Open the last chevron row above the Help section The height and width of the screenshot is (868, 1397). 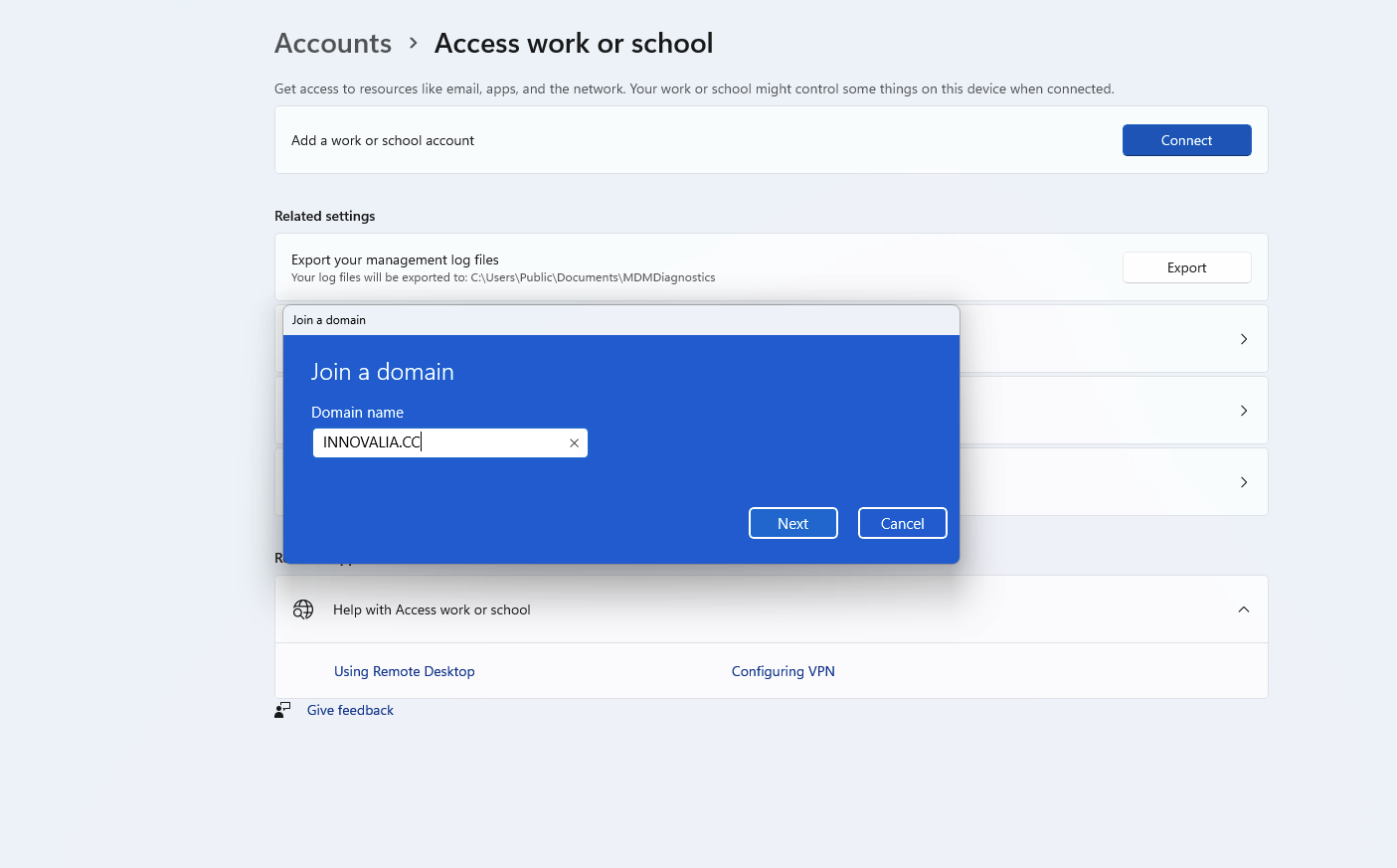(x=1243, y=482)
